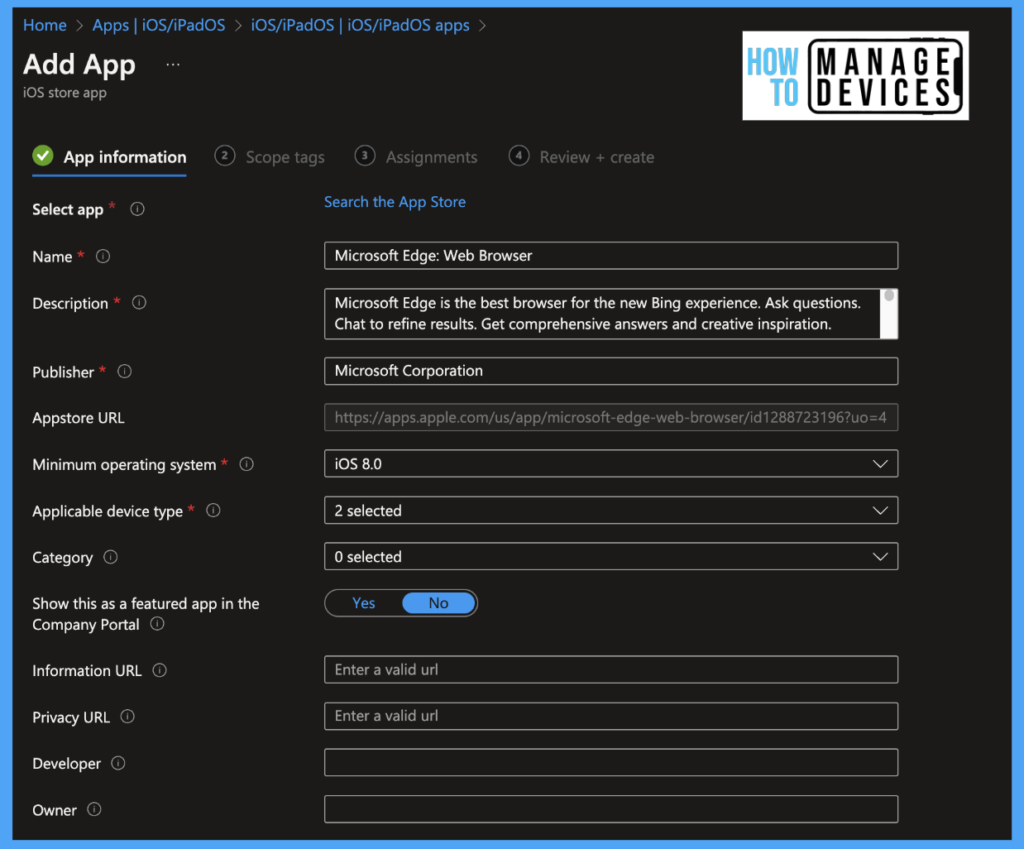This screenshot has height=849, width=1024.
Task: Open iOS/iPadOS | iOS/iPadOS apps breadcrumb link
Action: click(x=360, y=25)
